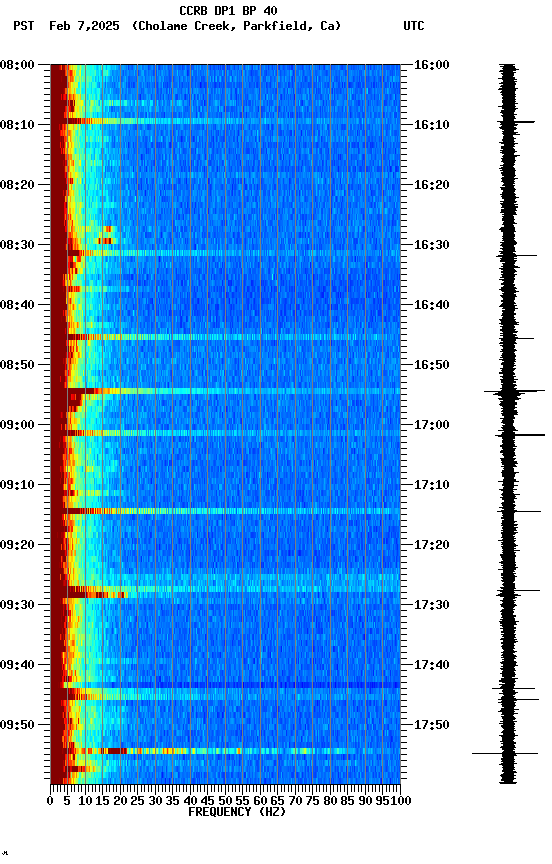Click the '65' frequency axis label
Image resolution: width=552 pixels, height=864 pixels.
278,802
